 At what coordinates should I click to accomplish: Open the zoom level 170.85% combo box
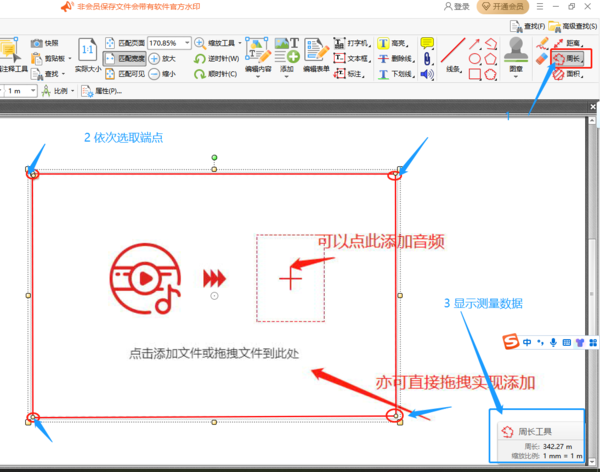169,43
